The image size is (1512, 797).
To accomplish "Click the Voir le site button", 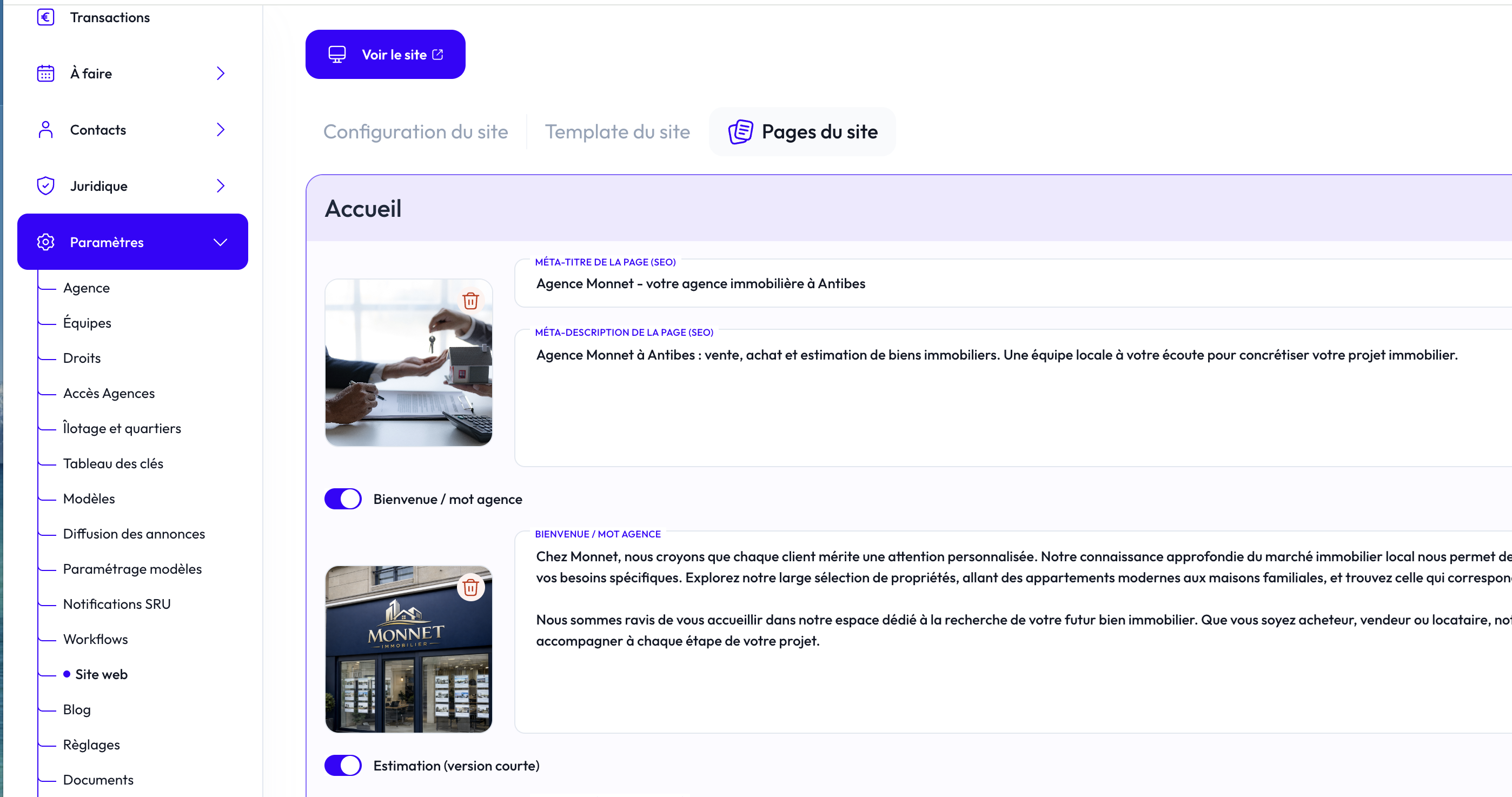I will 385,55.
